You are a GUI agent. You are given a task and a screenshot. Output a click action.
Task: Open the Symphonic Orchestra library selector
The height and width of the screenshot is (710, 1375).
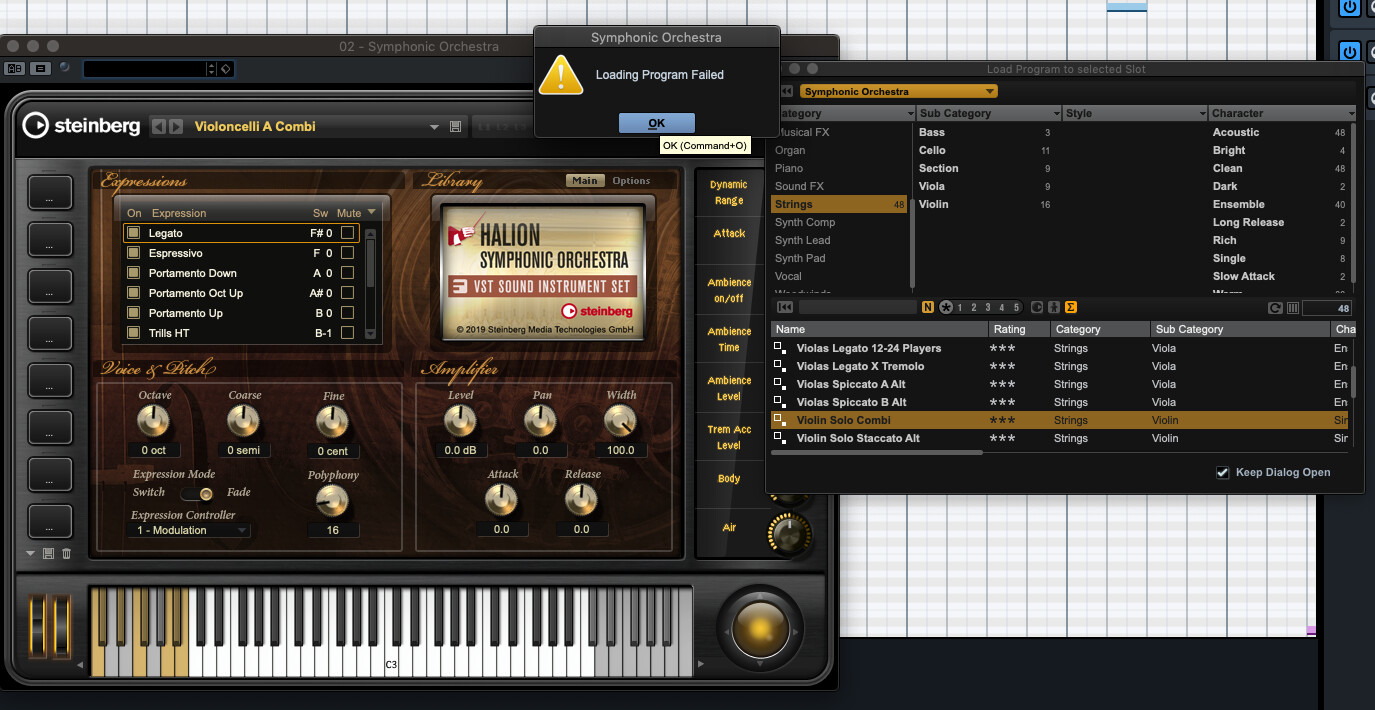898,91
